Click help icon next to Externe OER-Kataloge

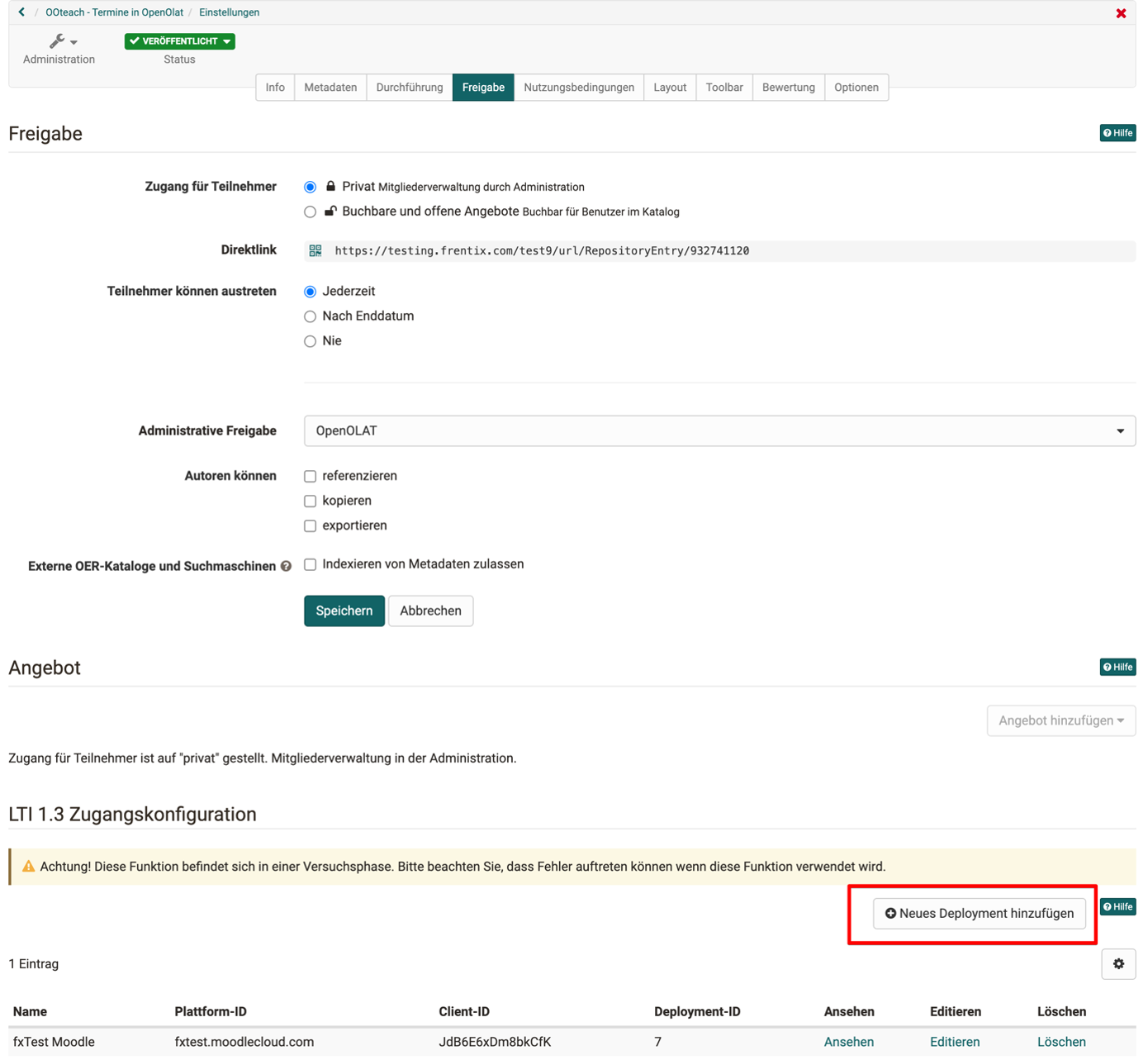286,567
